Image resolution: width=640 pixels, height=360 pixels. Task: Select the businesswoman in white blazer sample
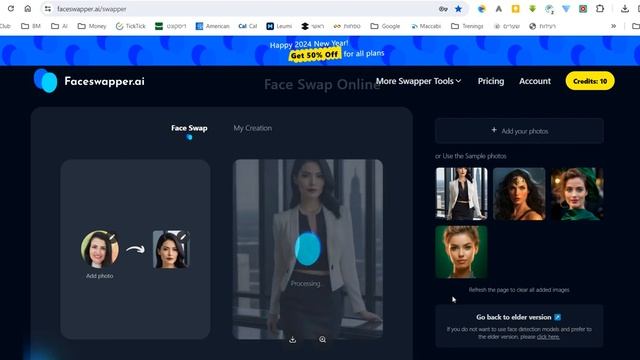[x=461, y=194]
